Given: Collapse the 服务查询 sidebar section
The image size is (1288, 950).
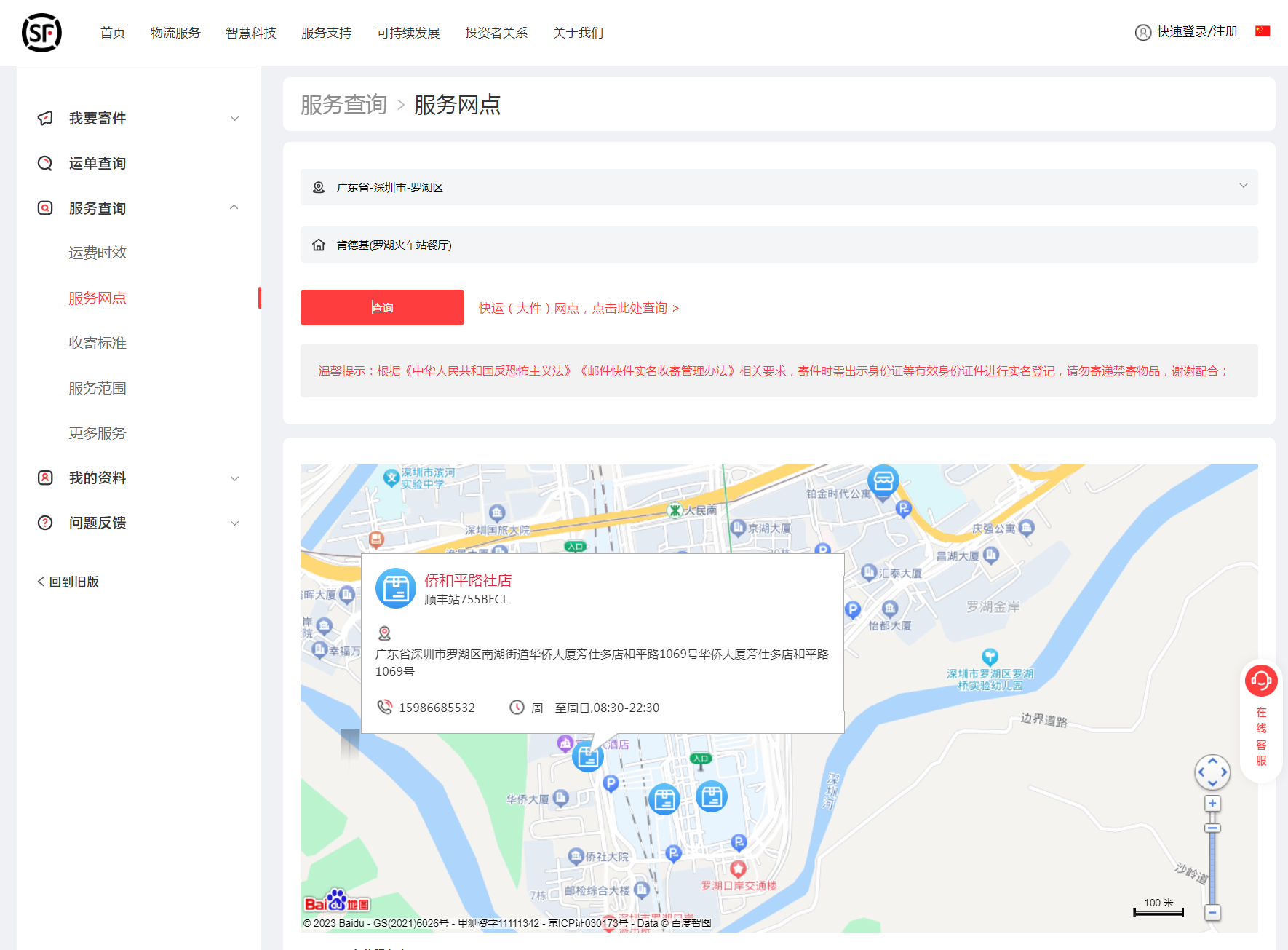Looking at the screenshot, I should point(234,208).
